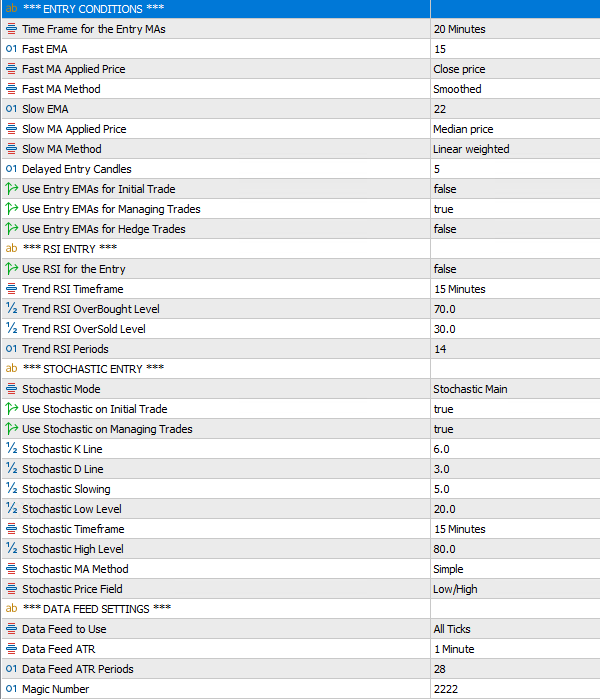Click the integer icon beside Magic Number
600x699 pixels.
tap(11, 689)
